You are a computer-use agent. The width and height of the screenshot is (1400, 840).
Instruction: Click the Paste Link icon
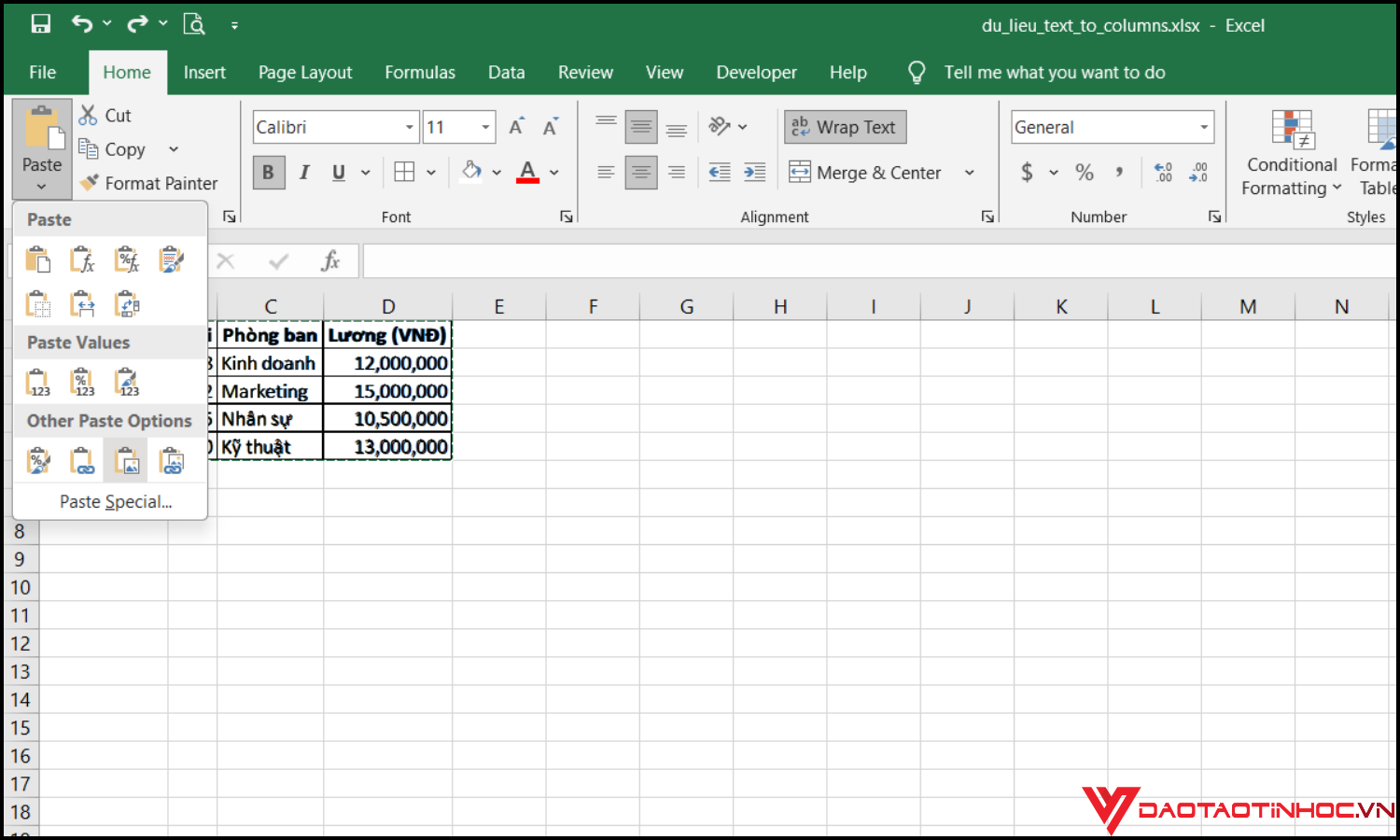(82, 461)
